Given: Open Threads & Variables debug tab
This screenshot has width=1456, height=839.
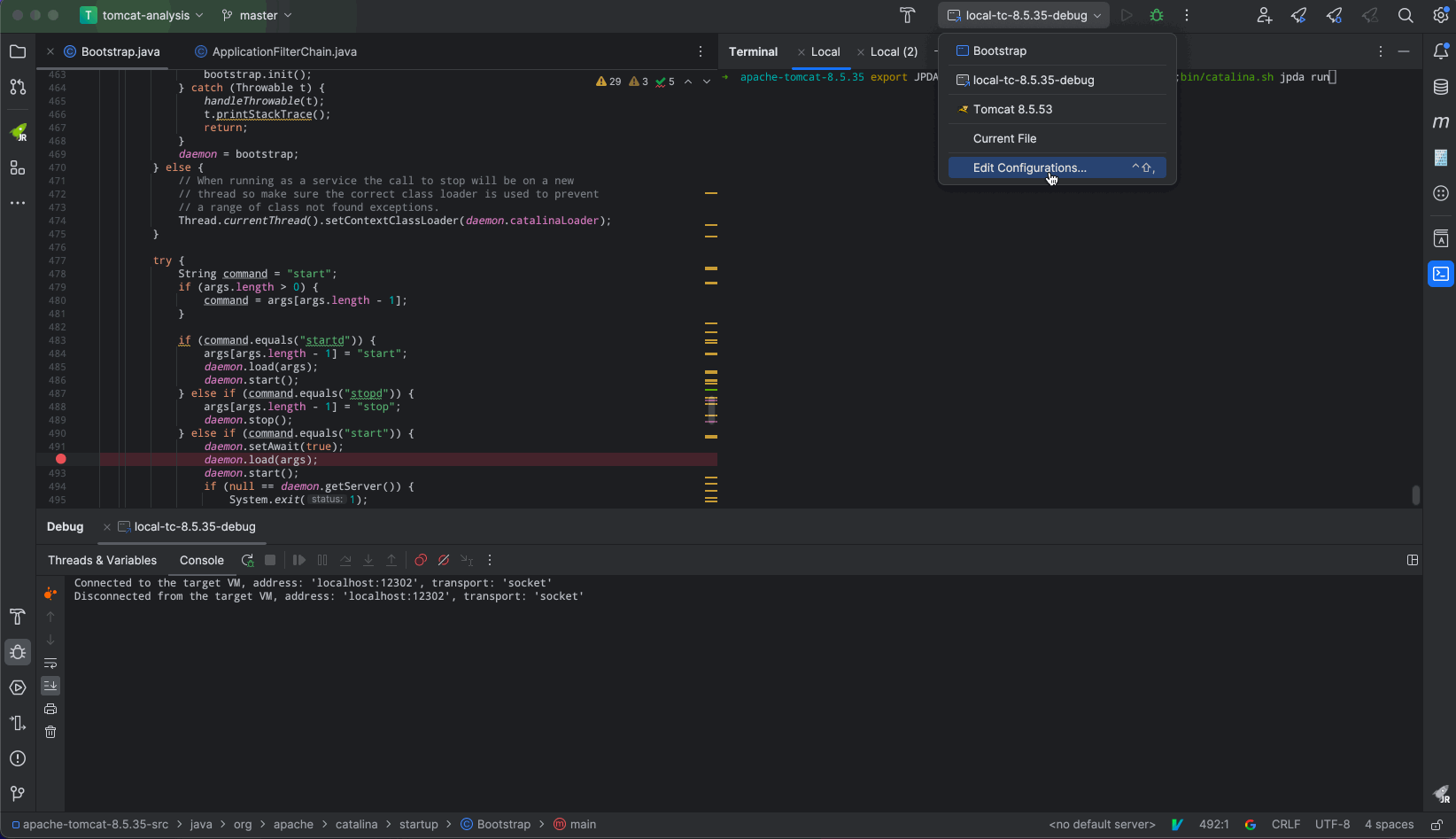Looking at the screenshot, I should click(x=102, y=560).
